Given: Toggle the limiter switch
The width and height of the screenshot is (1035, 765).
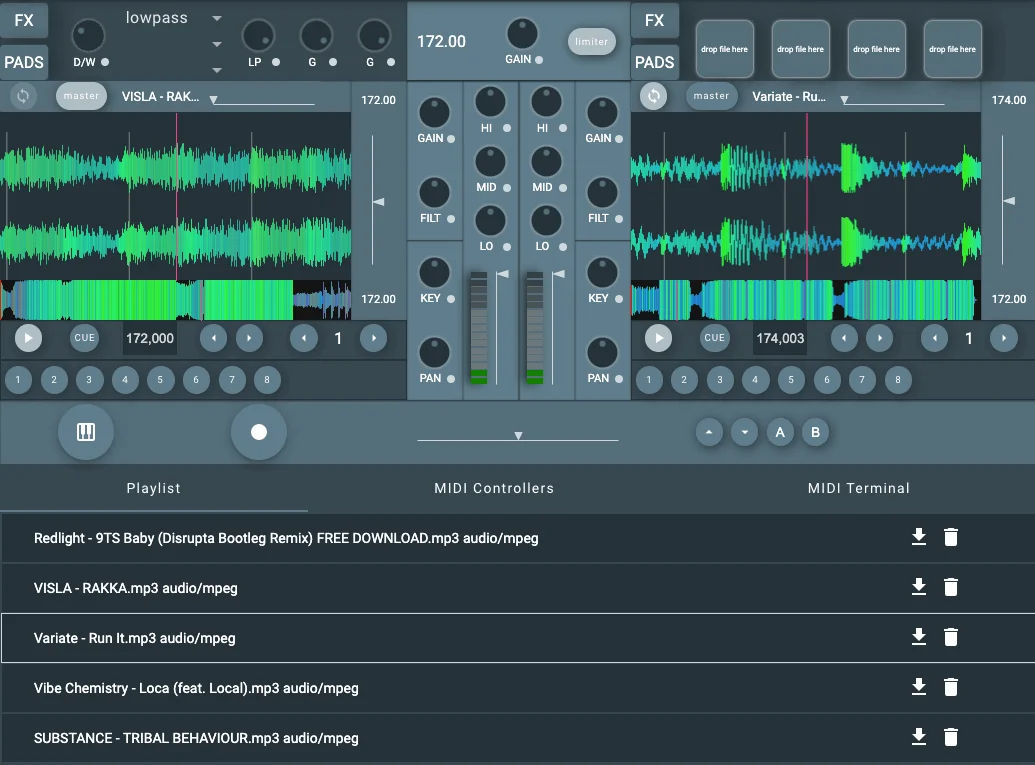Looking at the screenshot, I should tap(591, 42).
